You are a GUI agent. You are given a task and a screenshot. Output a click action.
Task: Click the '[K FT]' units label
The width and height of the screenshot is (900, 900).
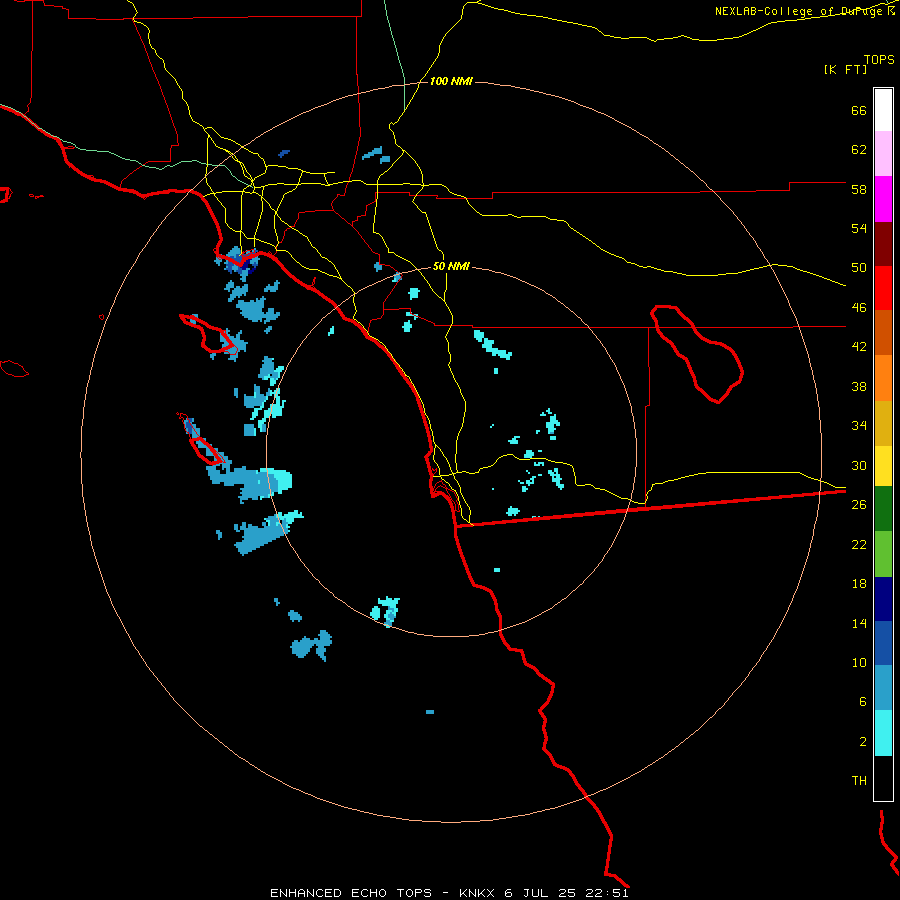[845, 69]
